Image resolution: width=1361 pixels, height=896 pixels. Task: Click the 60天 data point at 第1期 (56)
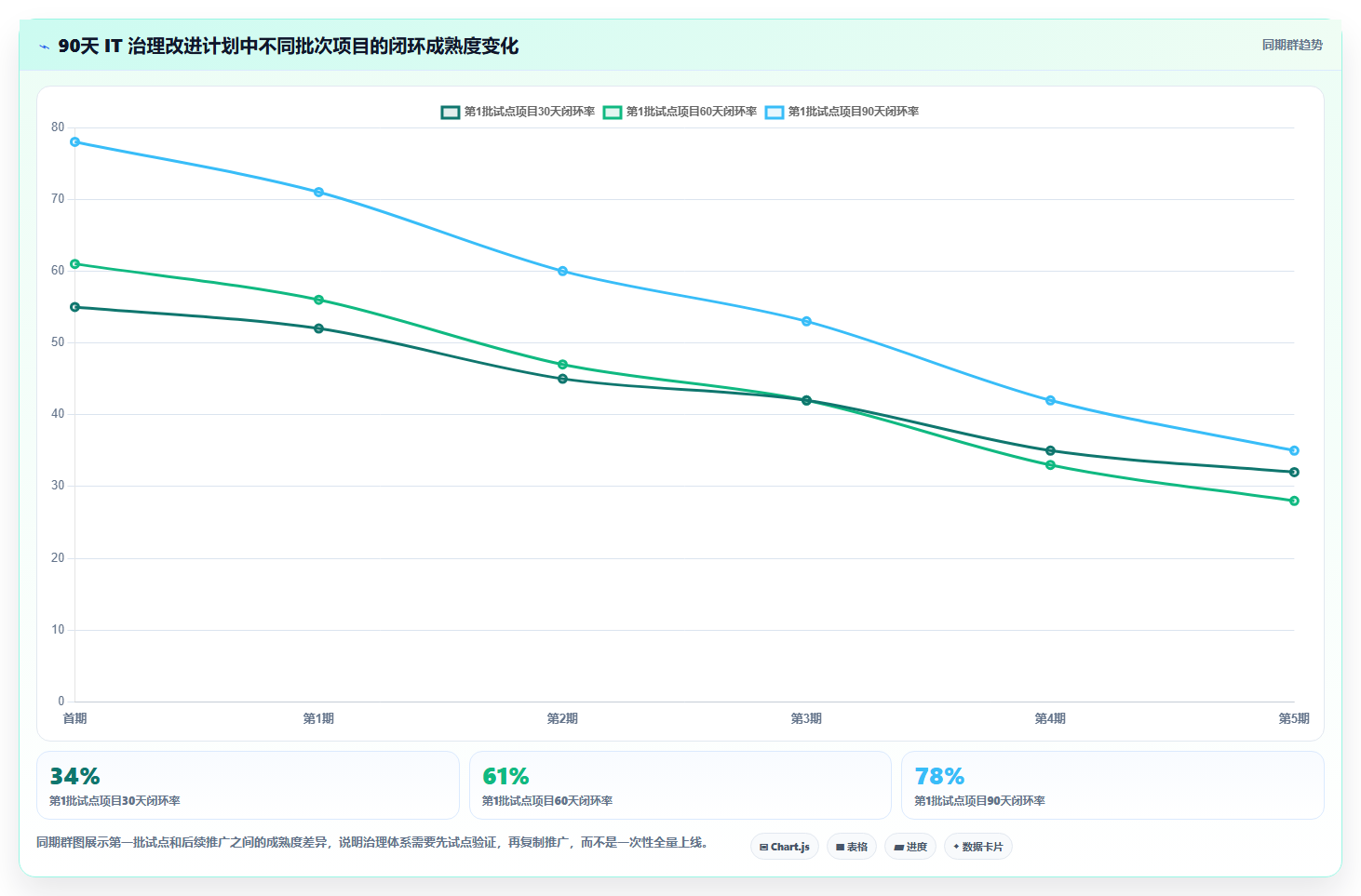tap(318, 301)
